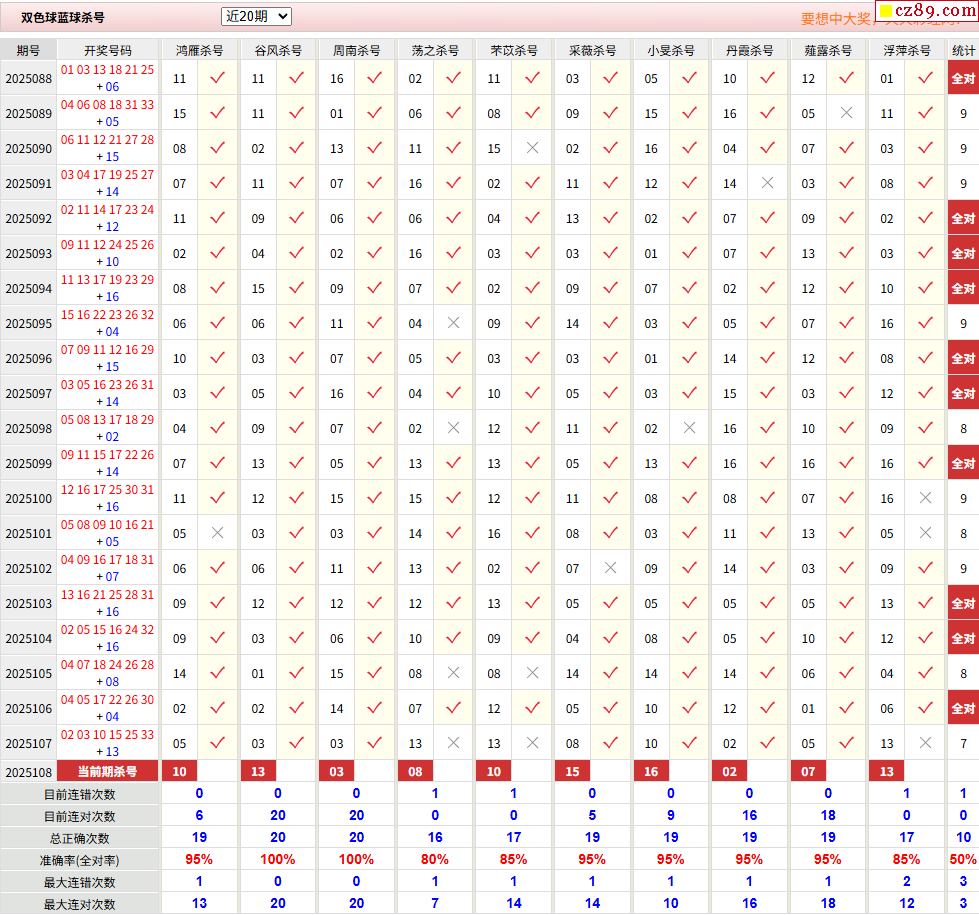Click the X mark for 荡之杀号 in row 2025095
Image resolution: width=979 pixels, height=915 pixels.
point(453,323)
